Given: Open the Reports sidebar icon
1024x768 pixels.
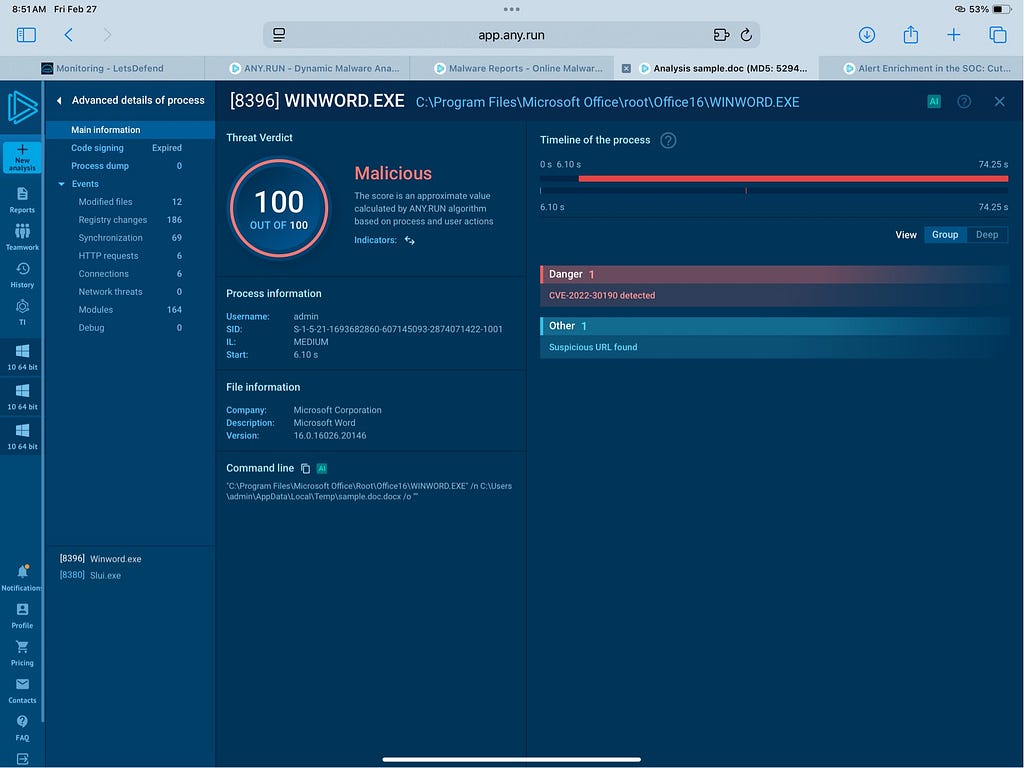Looking at the screenshot, I should click(x=22, y=194).
